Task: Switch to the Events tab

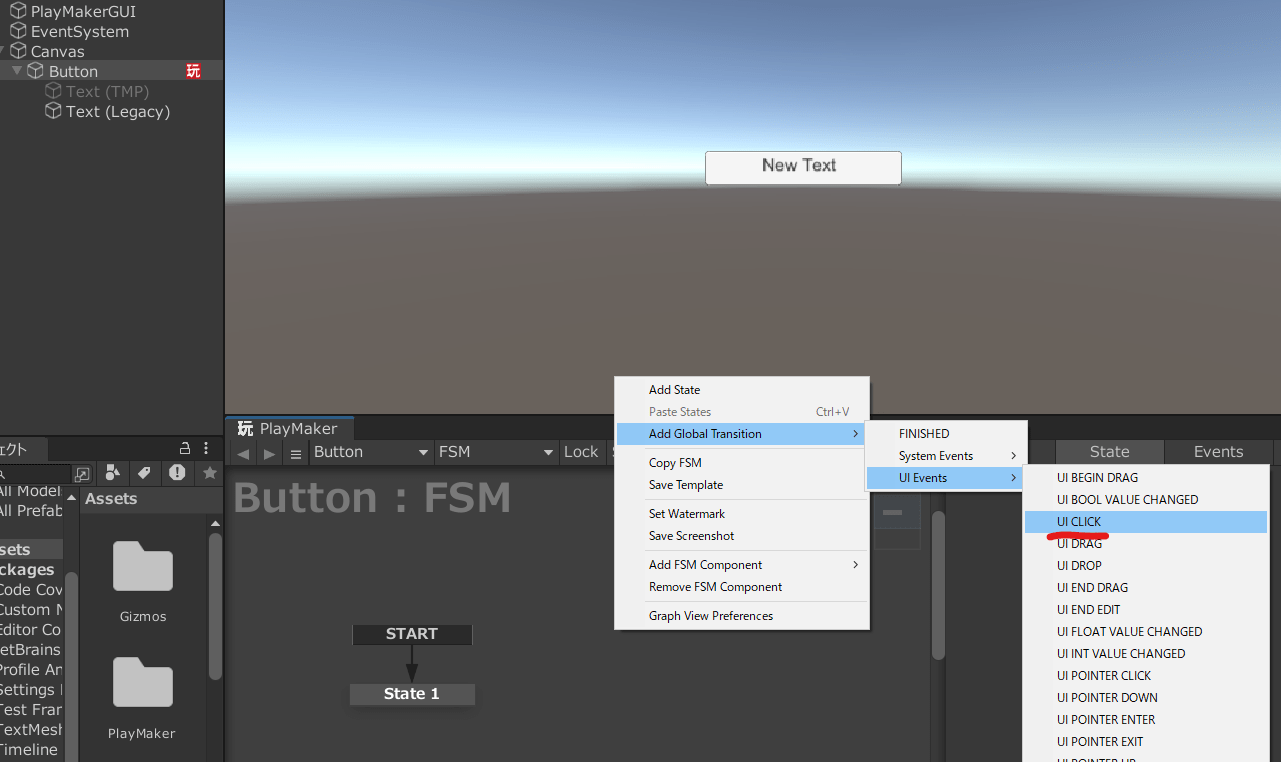Action: coord(1218,452)
